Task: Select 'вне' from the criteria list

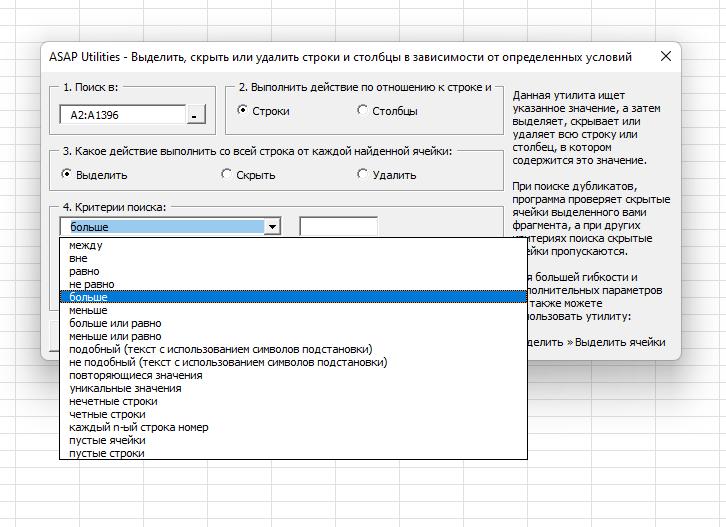Action: pyautogui.click(x=78, y=259)
